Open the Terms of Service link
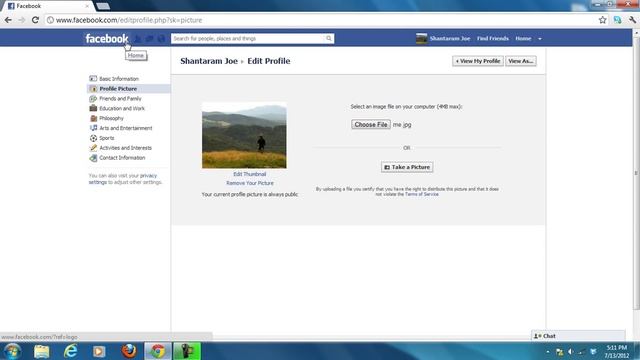 422,194
